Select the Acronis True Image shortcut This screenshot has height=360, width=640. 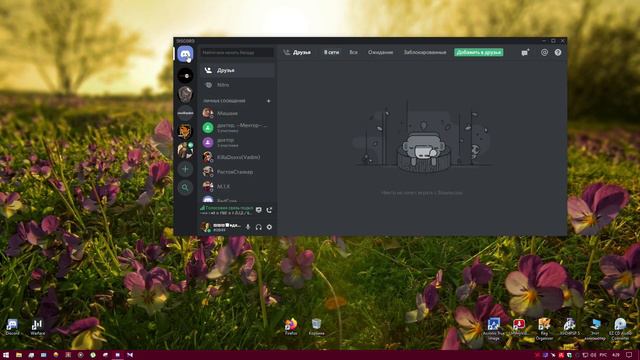(x=493, y=329)
